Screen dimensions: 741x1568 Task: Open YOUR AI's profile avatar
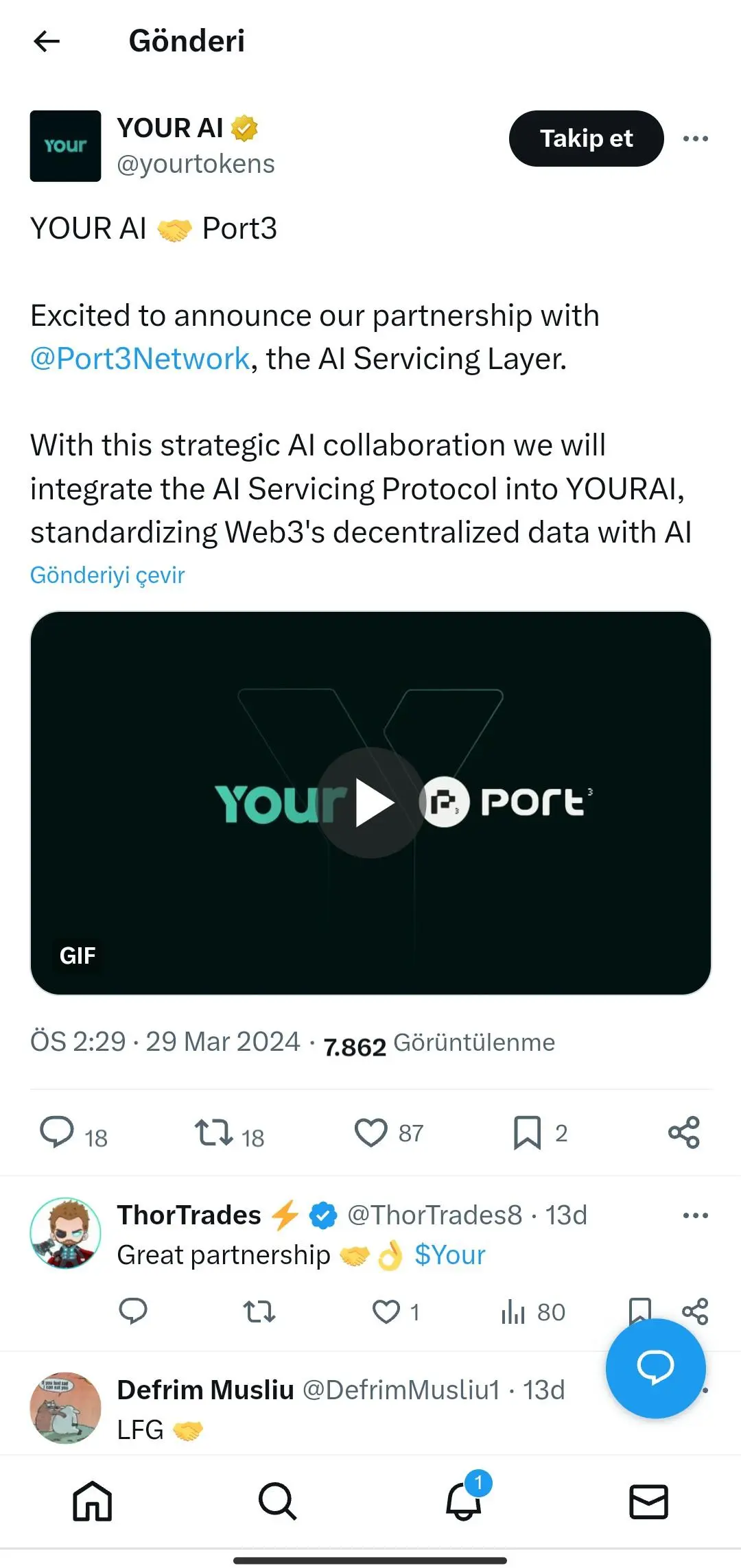click(65, 145)
